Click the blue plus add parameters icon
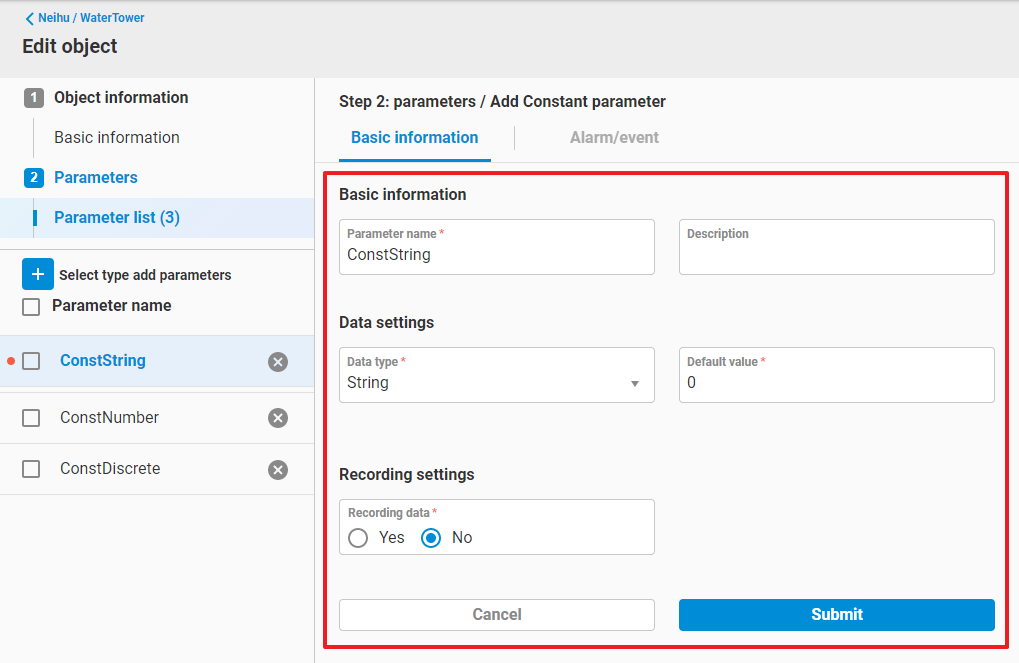 [x=37, y=274]
